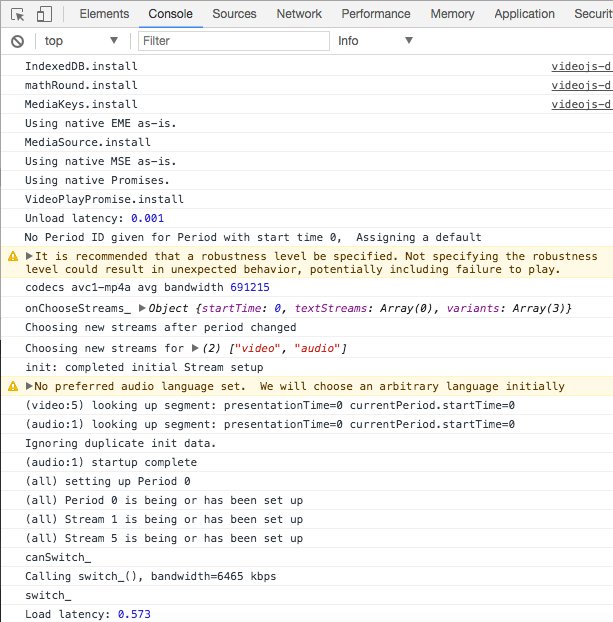The image size is (613, 622).
Task: Select the 'Using native MSE as-is.' log line
Action: click(x=307, y=161)
